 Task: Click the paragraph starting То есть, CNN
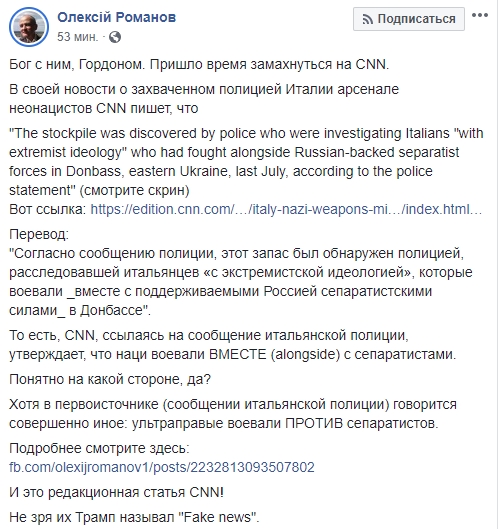click(232, 345)
